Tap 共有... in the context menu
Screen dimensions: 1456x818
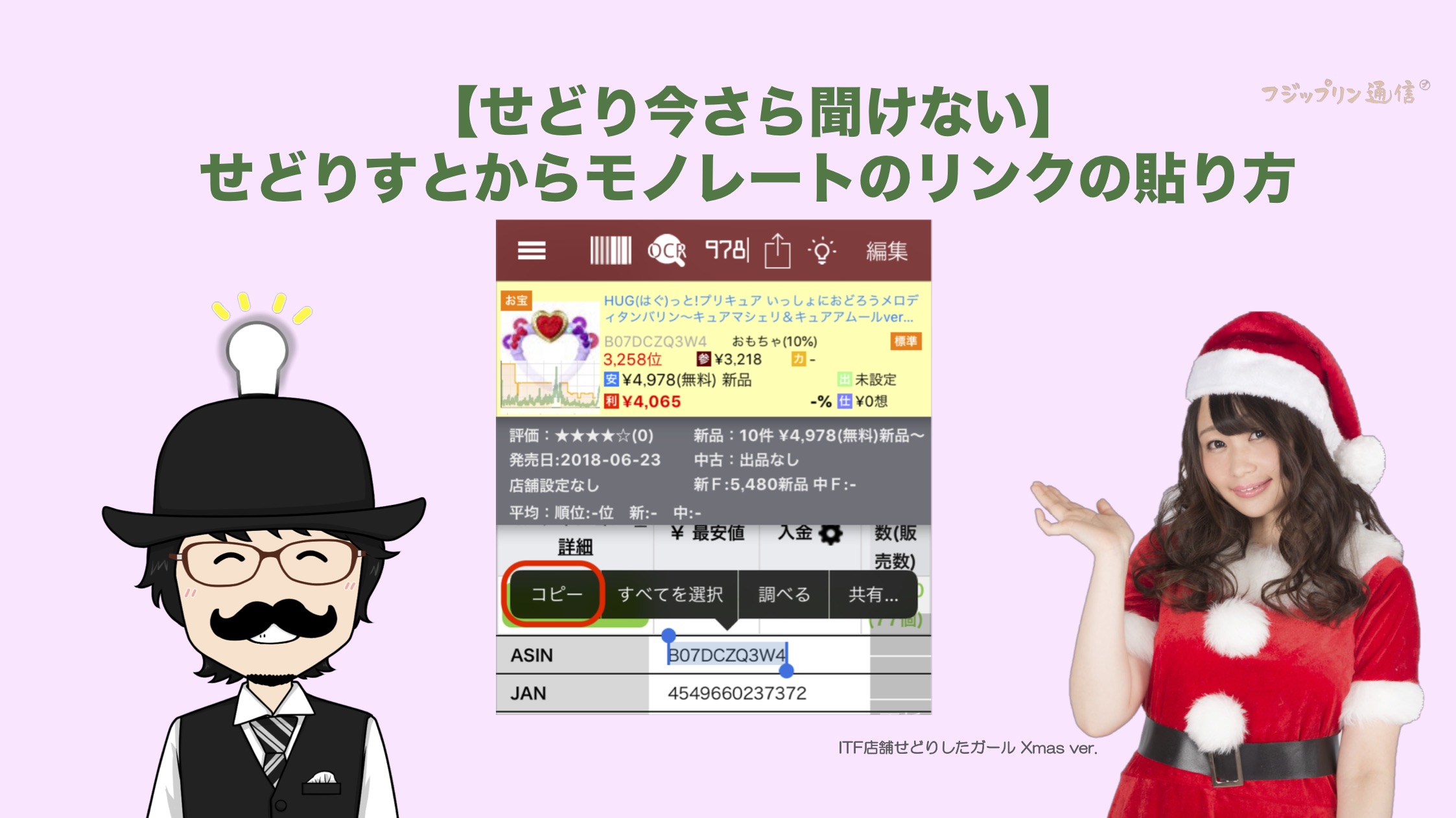873,594
